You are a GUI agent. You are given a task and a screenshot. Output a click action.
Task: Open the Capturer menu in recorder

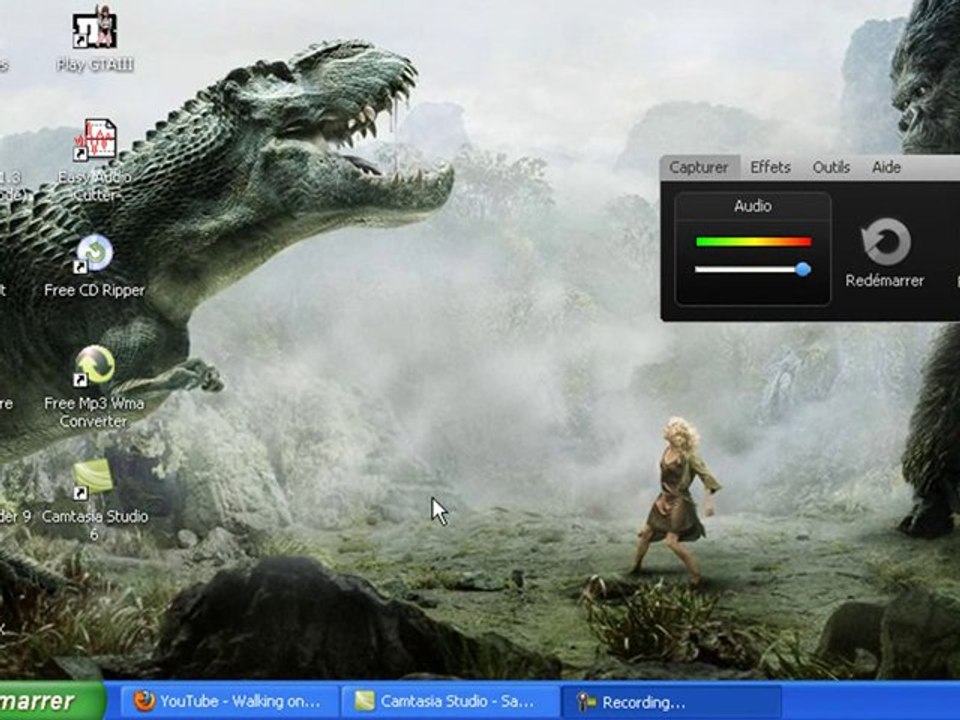699,167
